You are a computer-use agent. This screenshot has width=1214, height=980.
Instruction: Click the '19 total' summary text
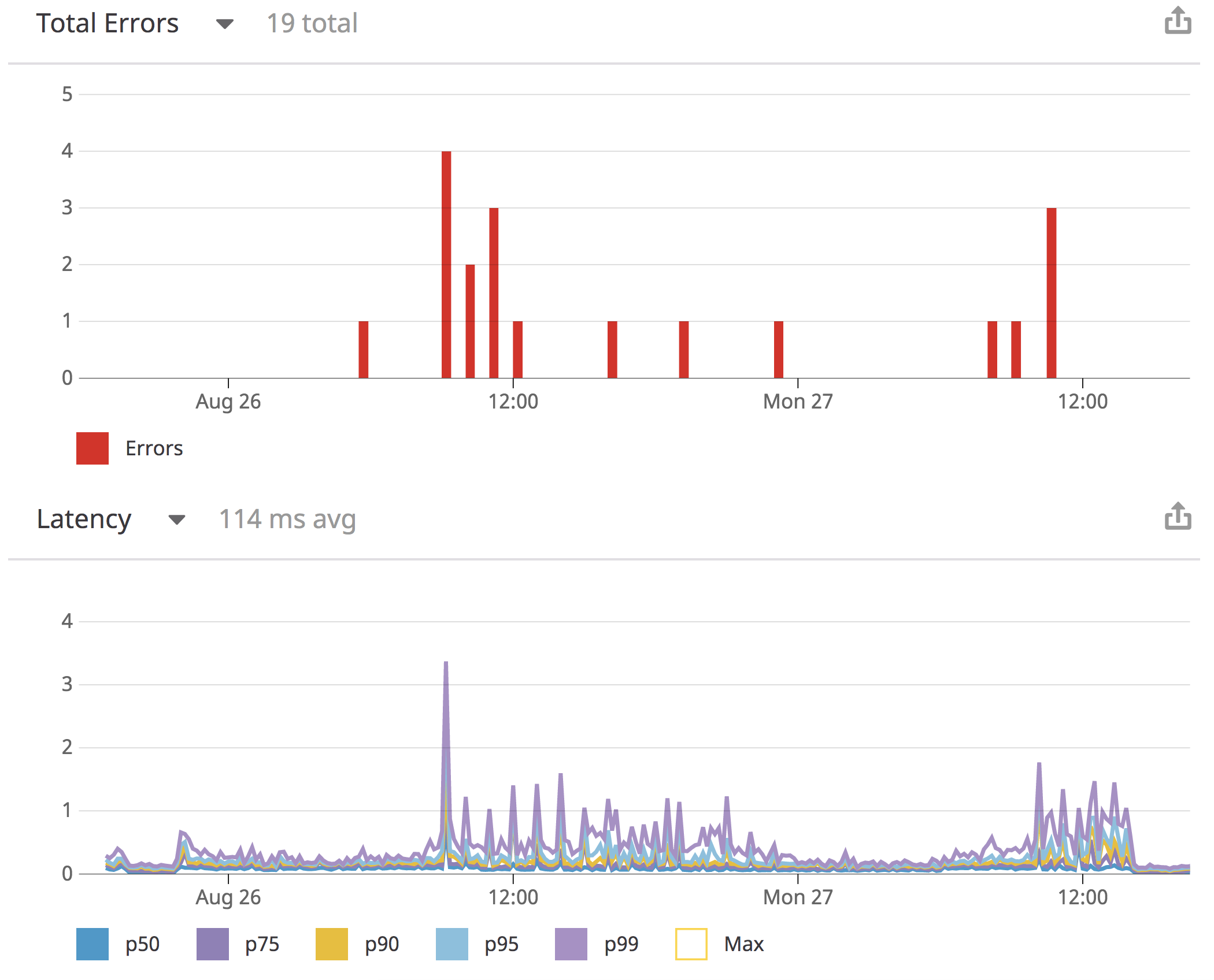click(x=312, y=24)
